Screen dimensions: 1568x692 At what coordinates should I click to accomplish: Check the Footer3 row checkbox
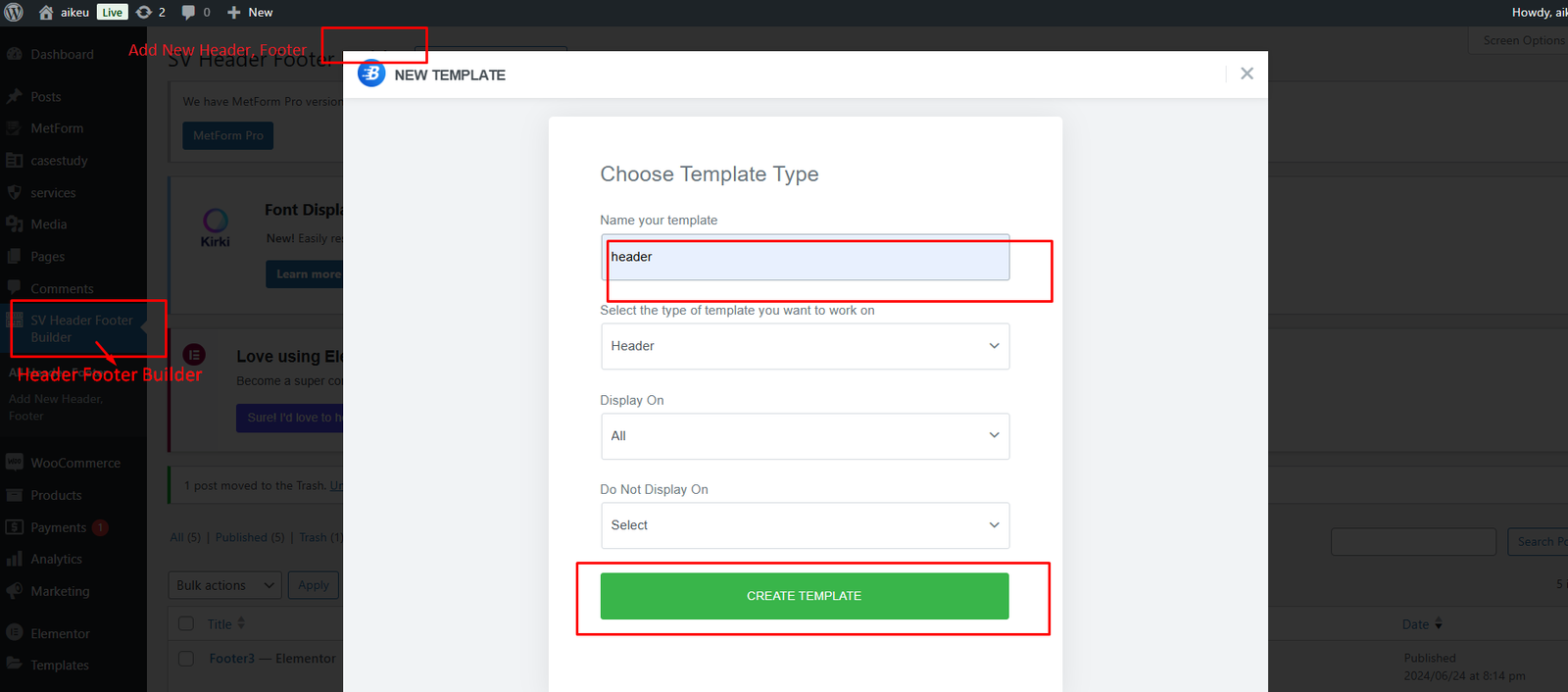tap(186, 659)
